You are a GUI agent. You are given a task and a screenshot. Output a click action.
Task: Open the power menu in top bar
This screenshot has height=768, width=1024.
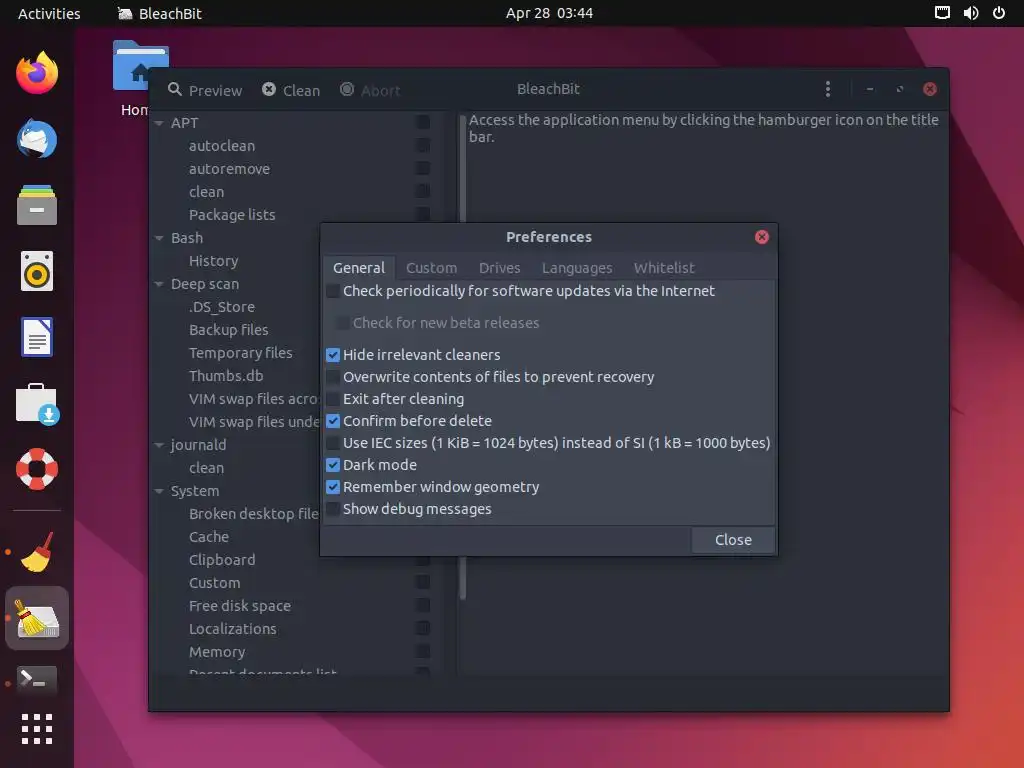999,13
